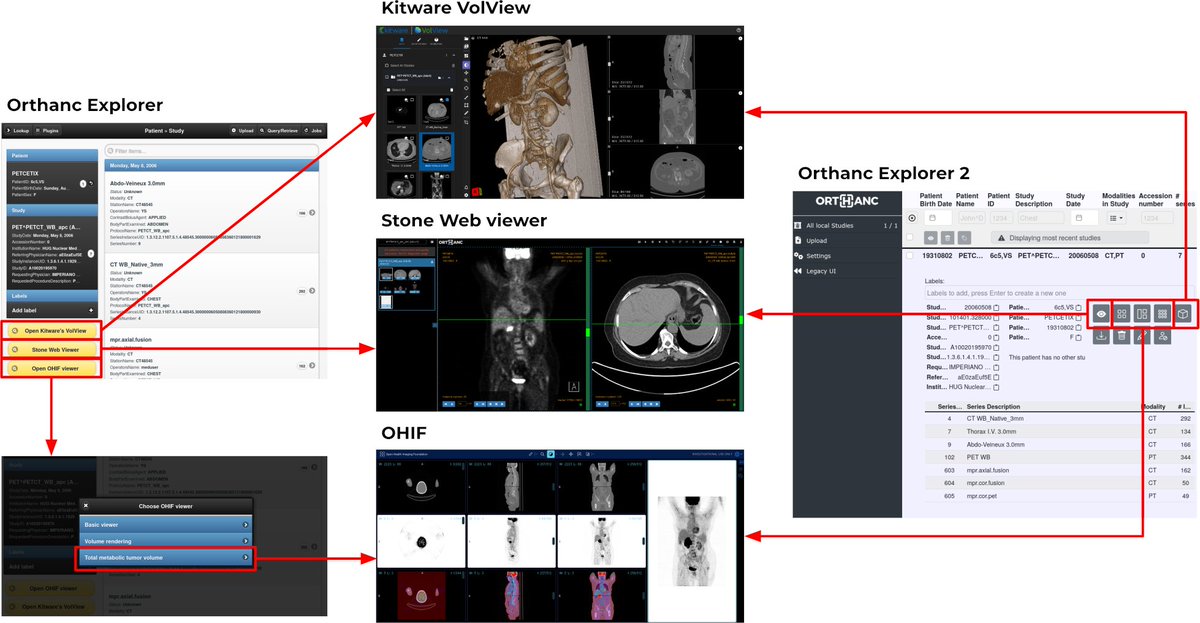
Task: Click the Study Description filter field
Action: click(x=1040, y=217)
